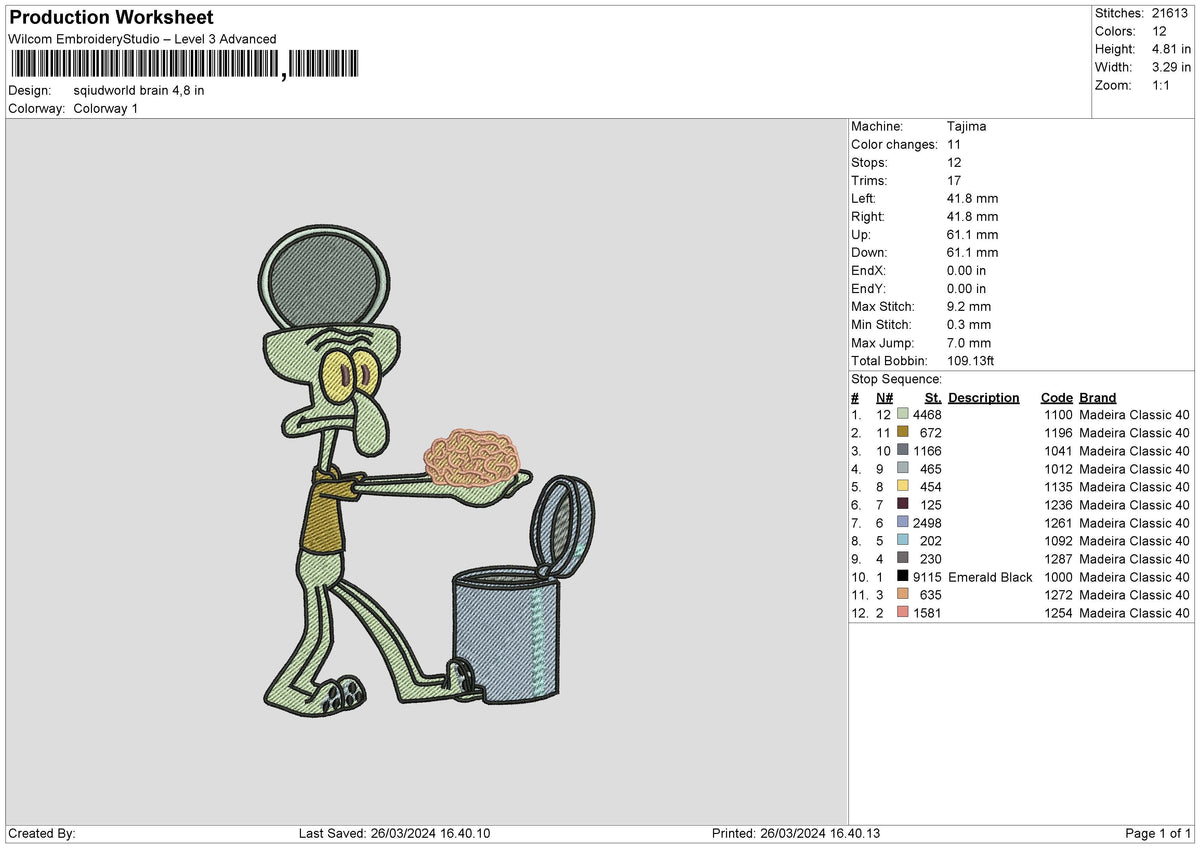The width and height of the screenshot is (1200, 848).
Task: Click the Tajima machine value
Action: click(x=967, y=126)
